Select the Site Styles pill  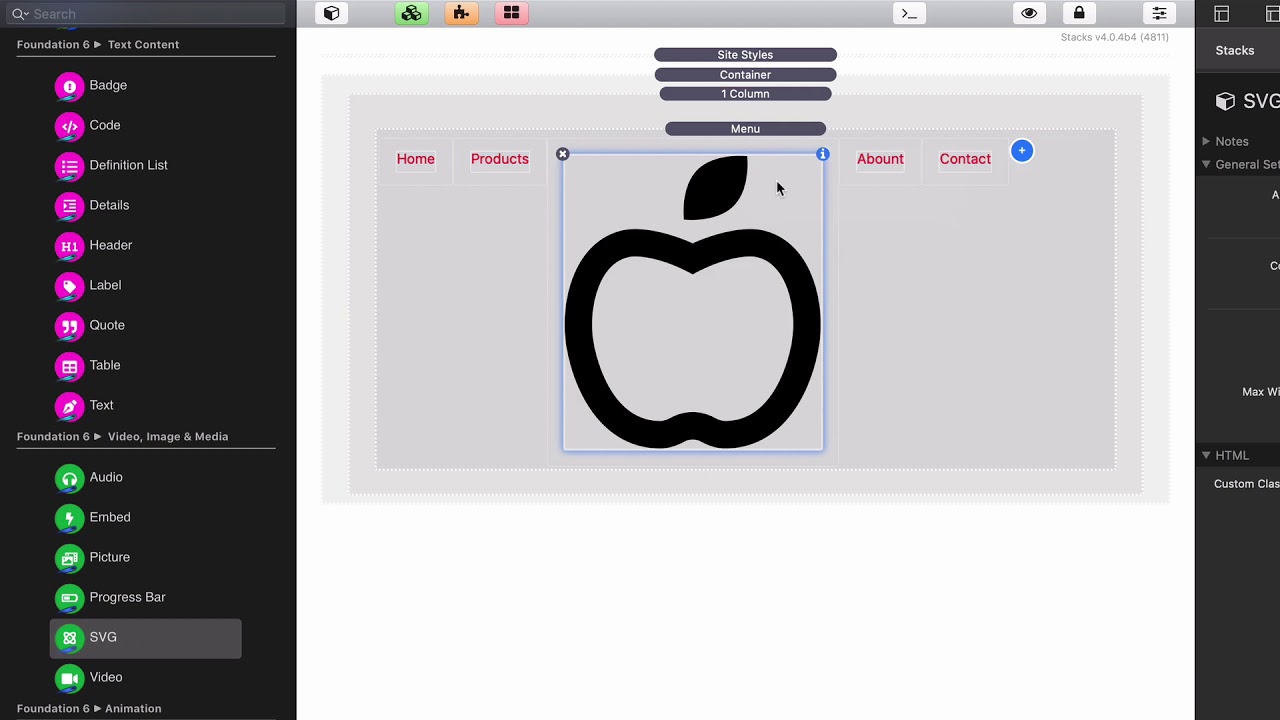(745, 55)
